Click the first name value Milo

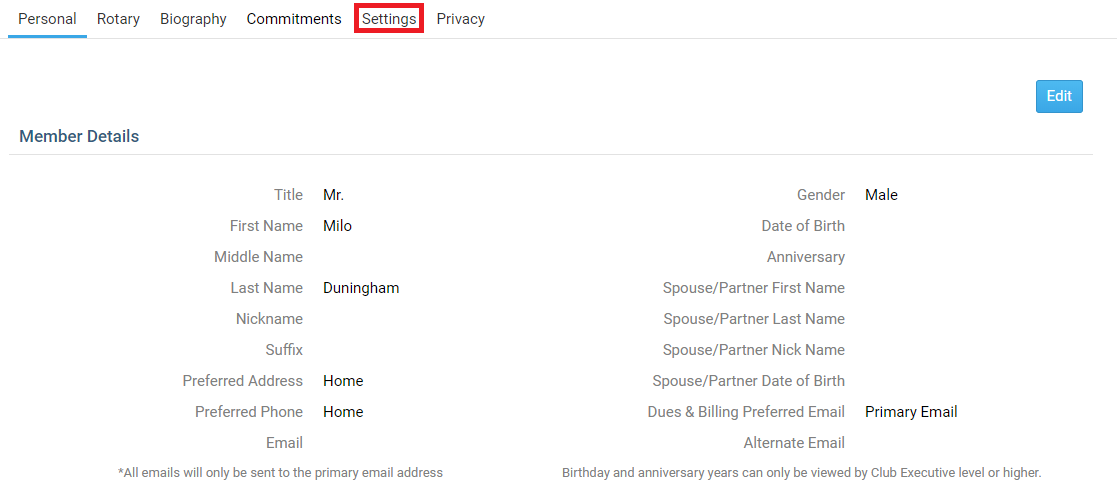337,226
